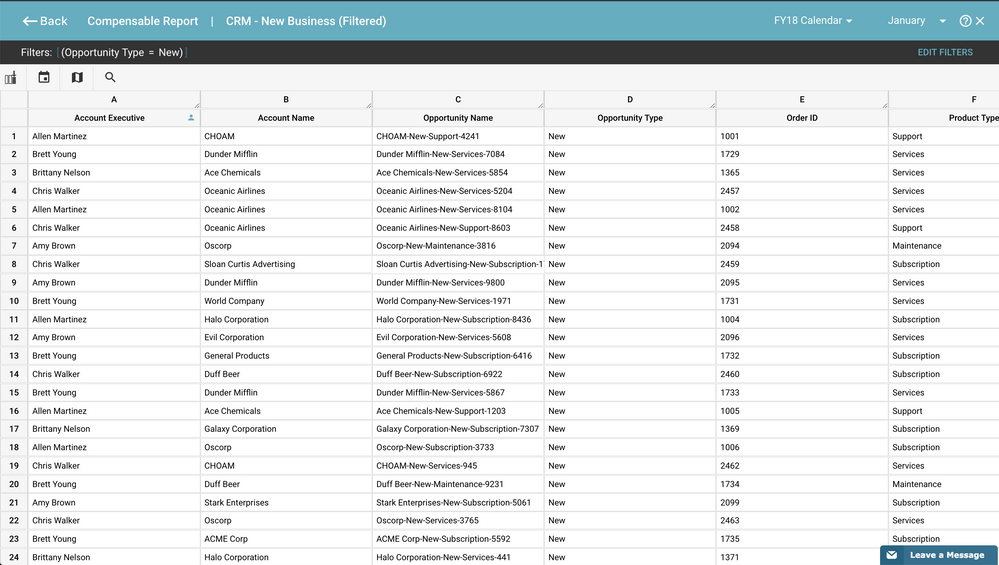Click Oscorp-New-Subscription-3733 cell
Screen dimensions: 999x565
pyautogui.click(x=458, y=448)
